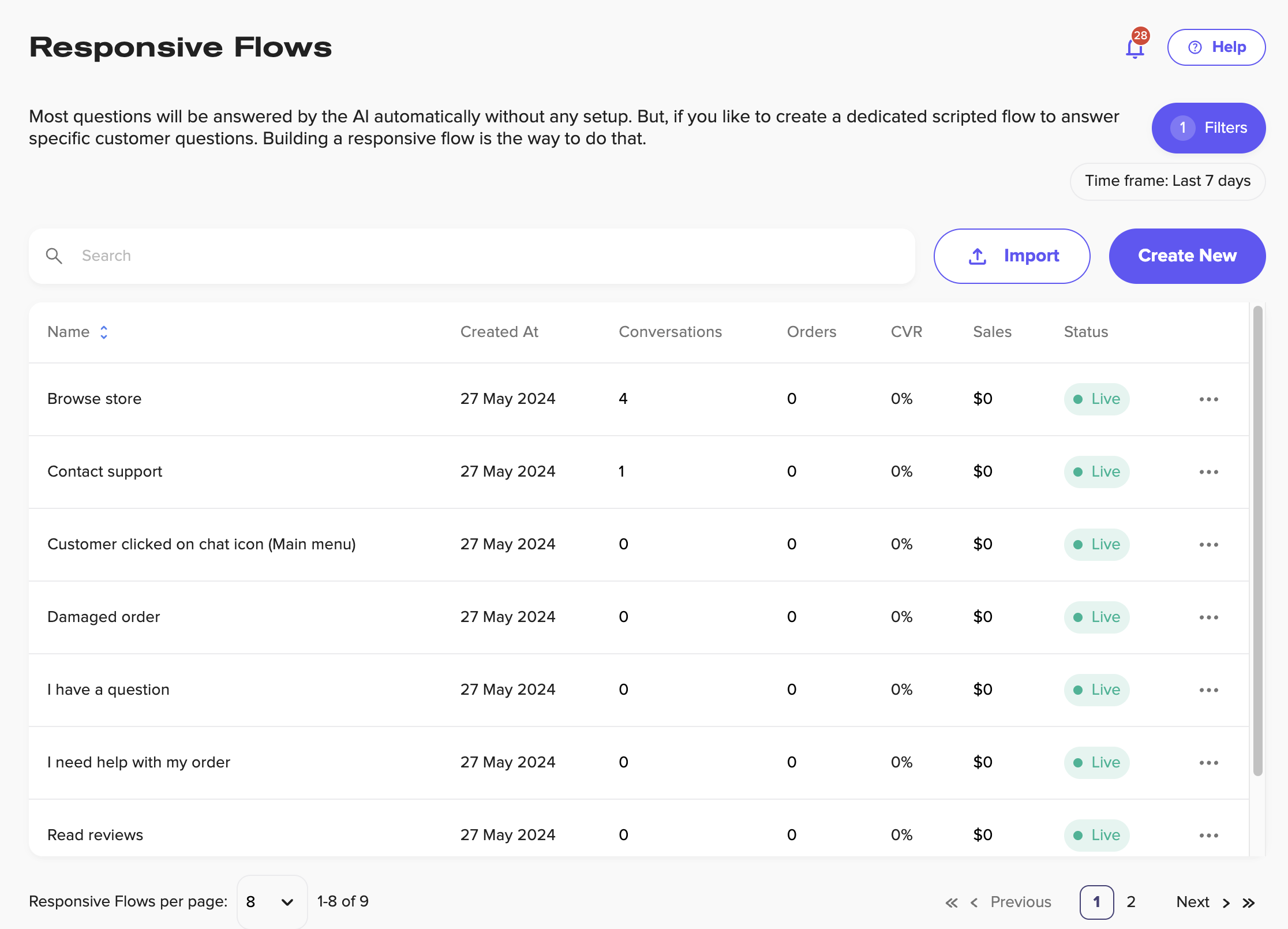Screen dimensions: 1288x929
Task: Click the search magnifier icon
Action: [54, 256]
